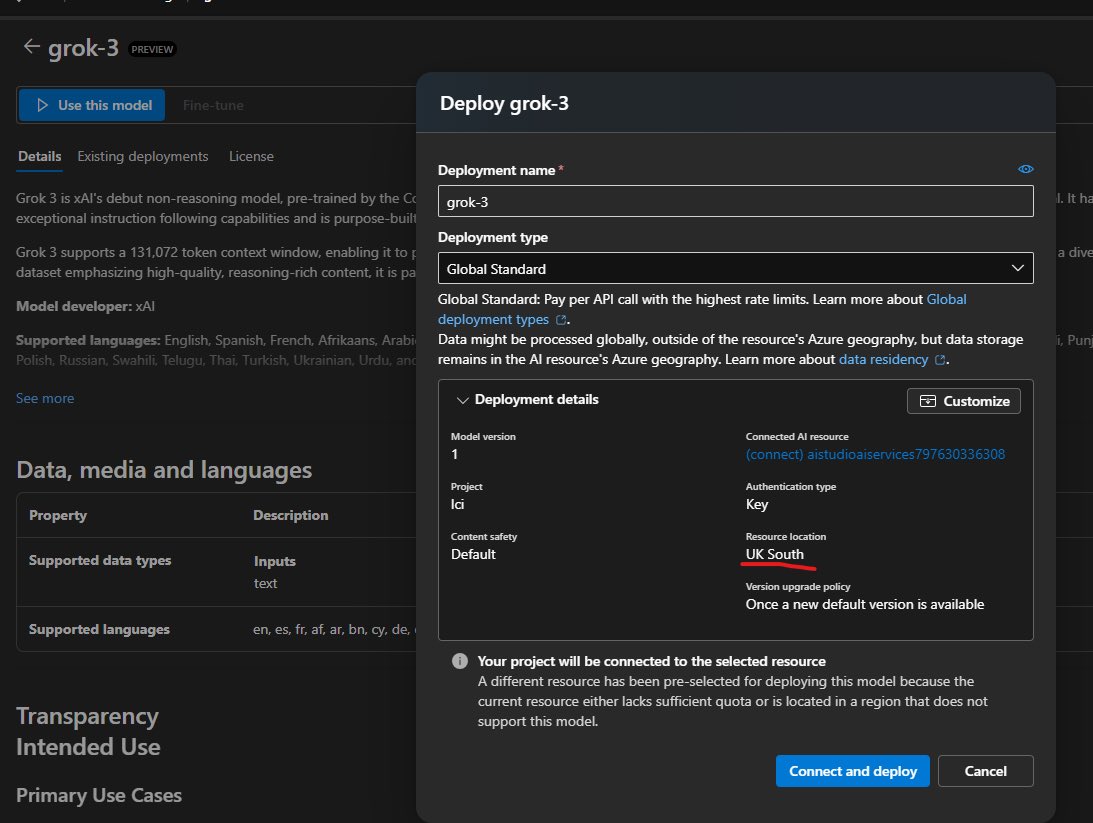Viewport: 1093px width, 823px height.
Task: Click the Intended Use heading
Action: 89,747
